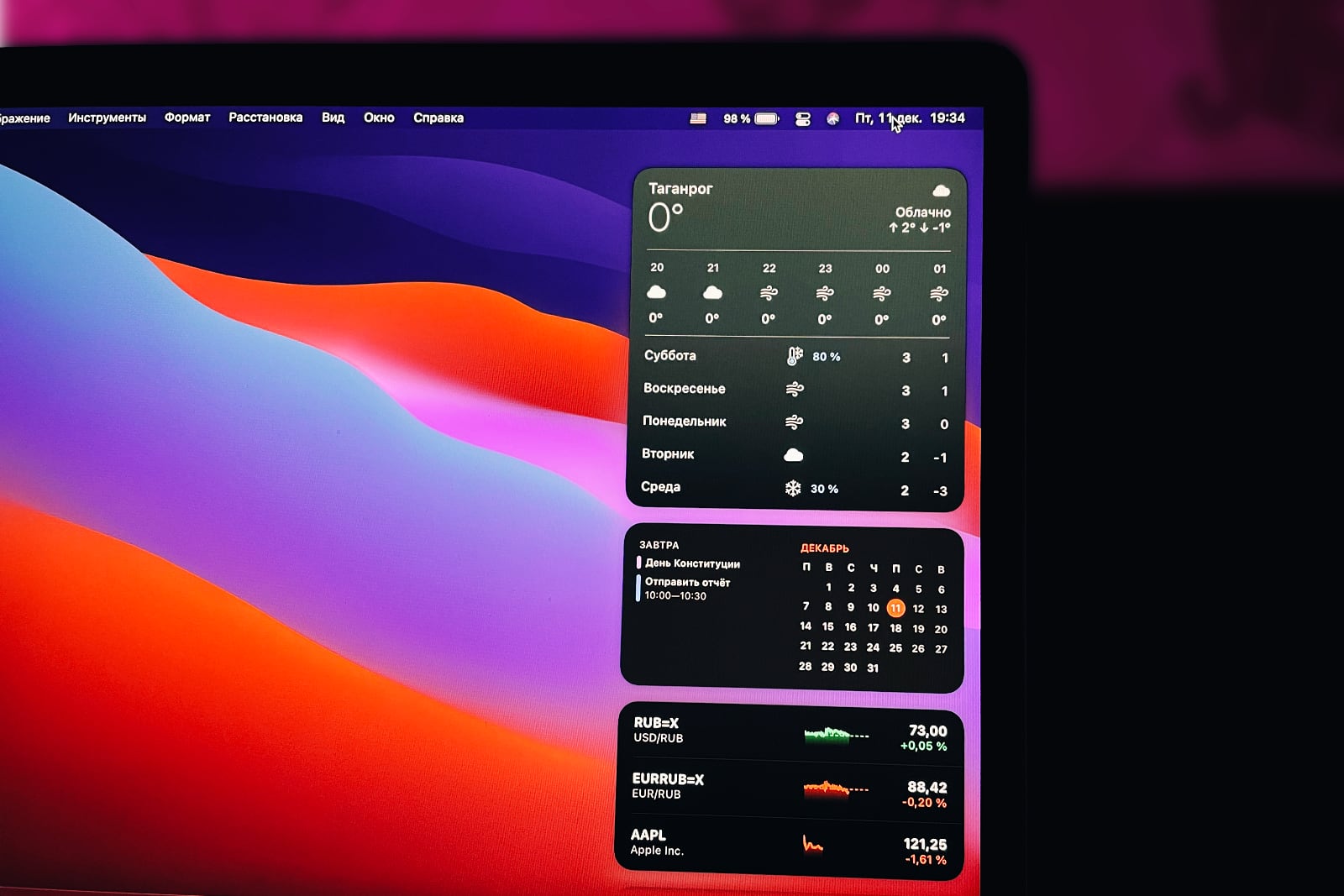Click the wind icon in the Понедельник row

(794, 422)
